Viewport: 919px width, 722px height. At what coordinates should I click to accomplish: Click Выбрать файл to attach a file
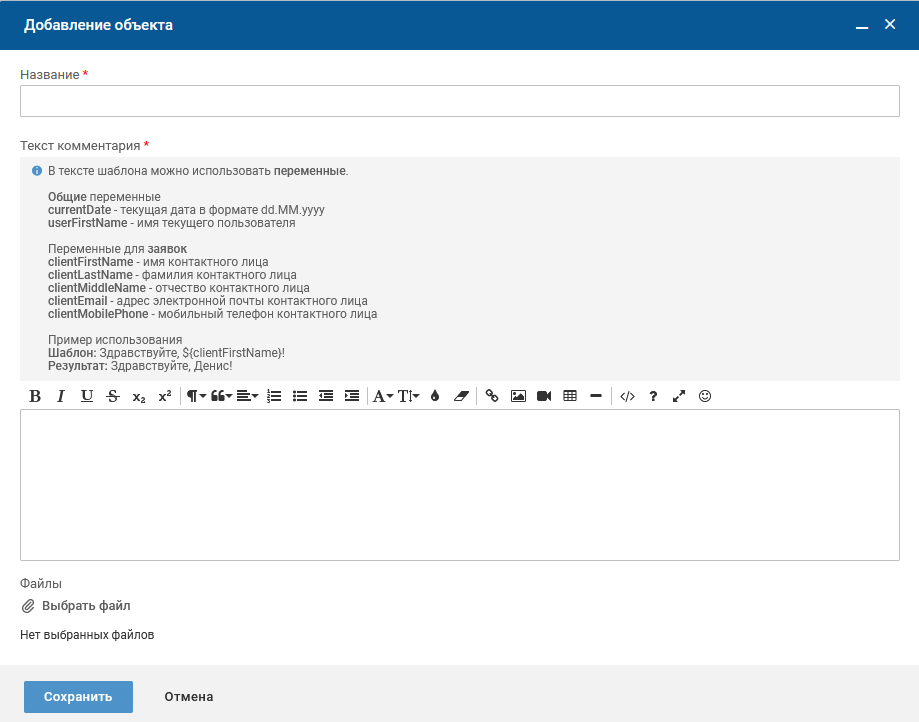click(76, 606)
